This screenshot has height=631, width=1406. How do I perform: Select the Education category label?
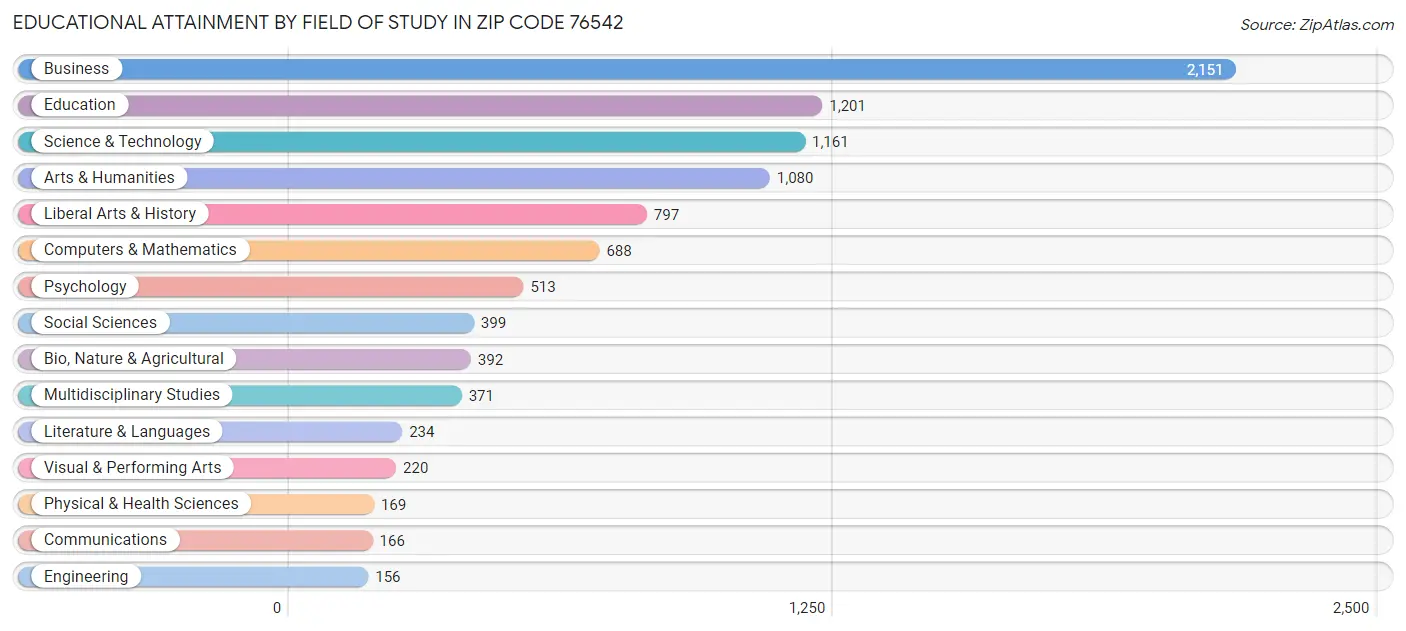tap(79, 105)
